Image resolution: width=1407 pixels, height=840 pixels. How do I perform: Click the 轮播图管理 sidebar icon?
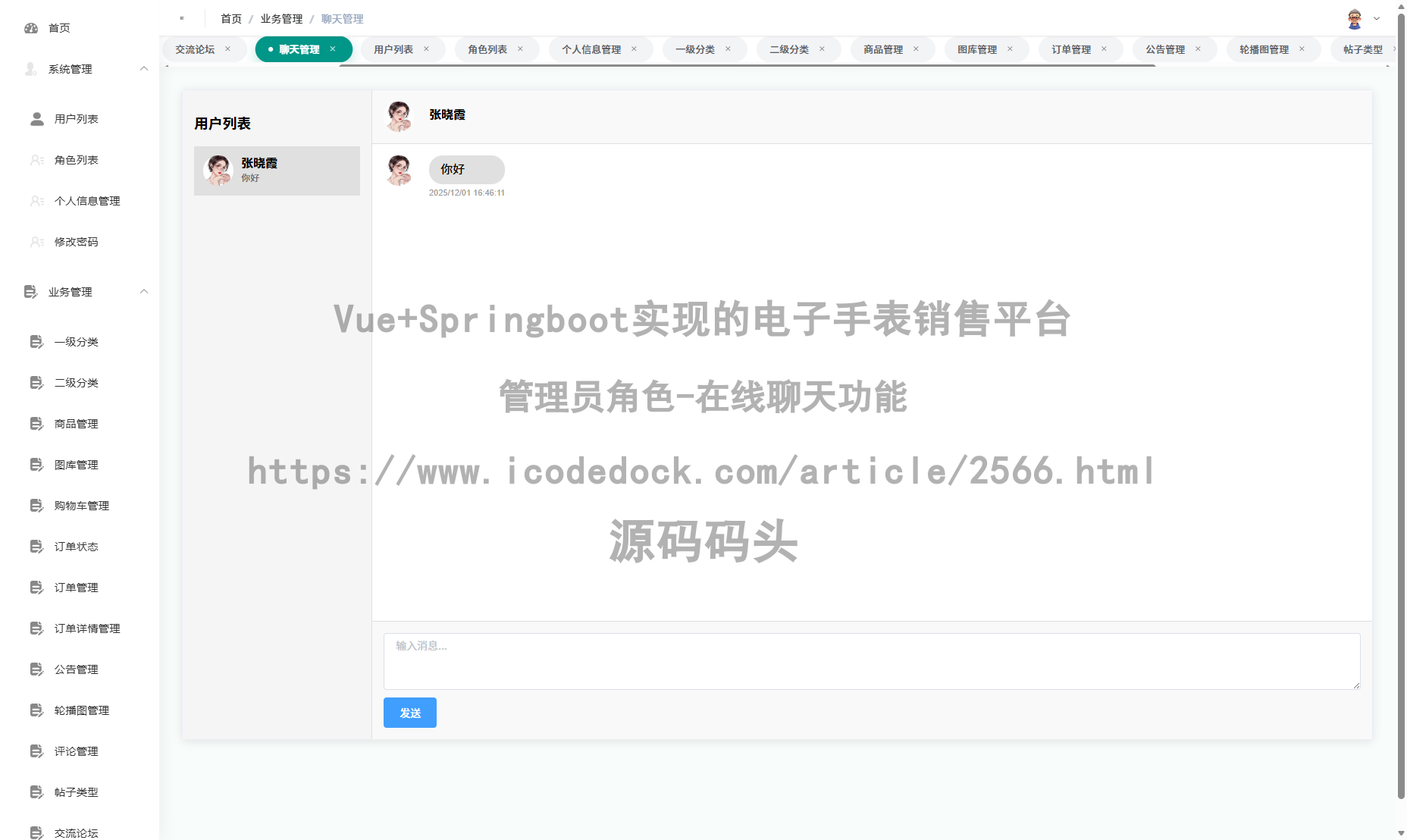[36, 710]
